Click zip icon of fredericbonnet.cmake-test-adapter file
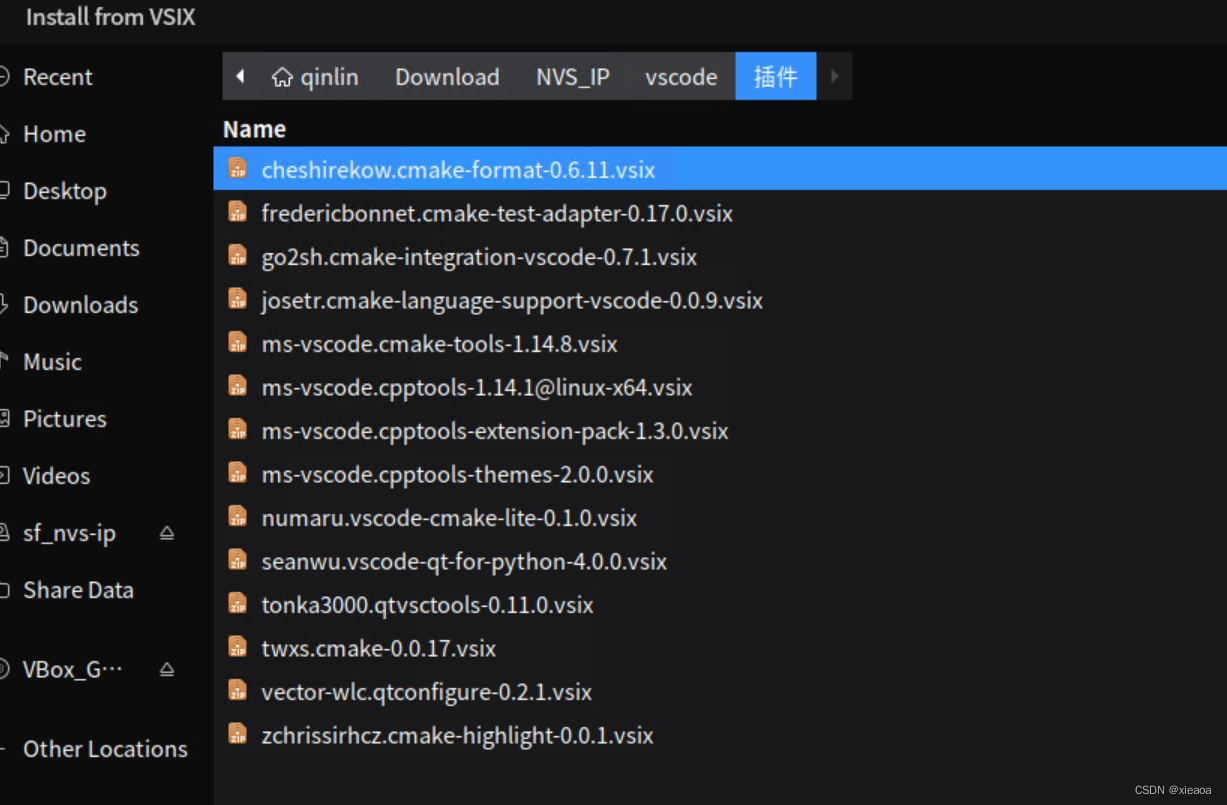 coord(237,212)
